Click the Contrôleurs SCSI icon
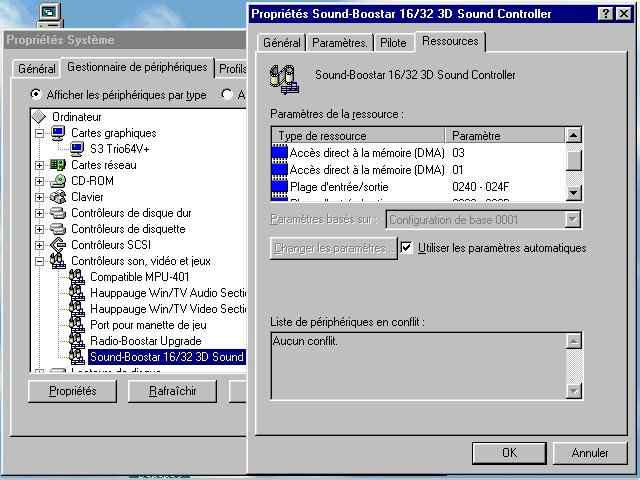The height and width of the screenshot is (480, 640). 58,245
